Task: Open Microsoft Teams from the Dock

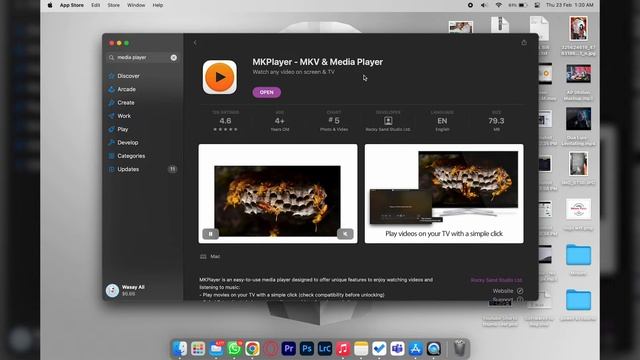Action: coord(397,349)
